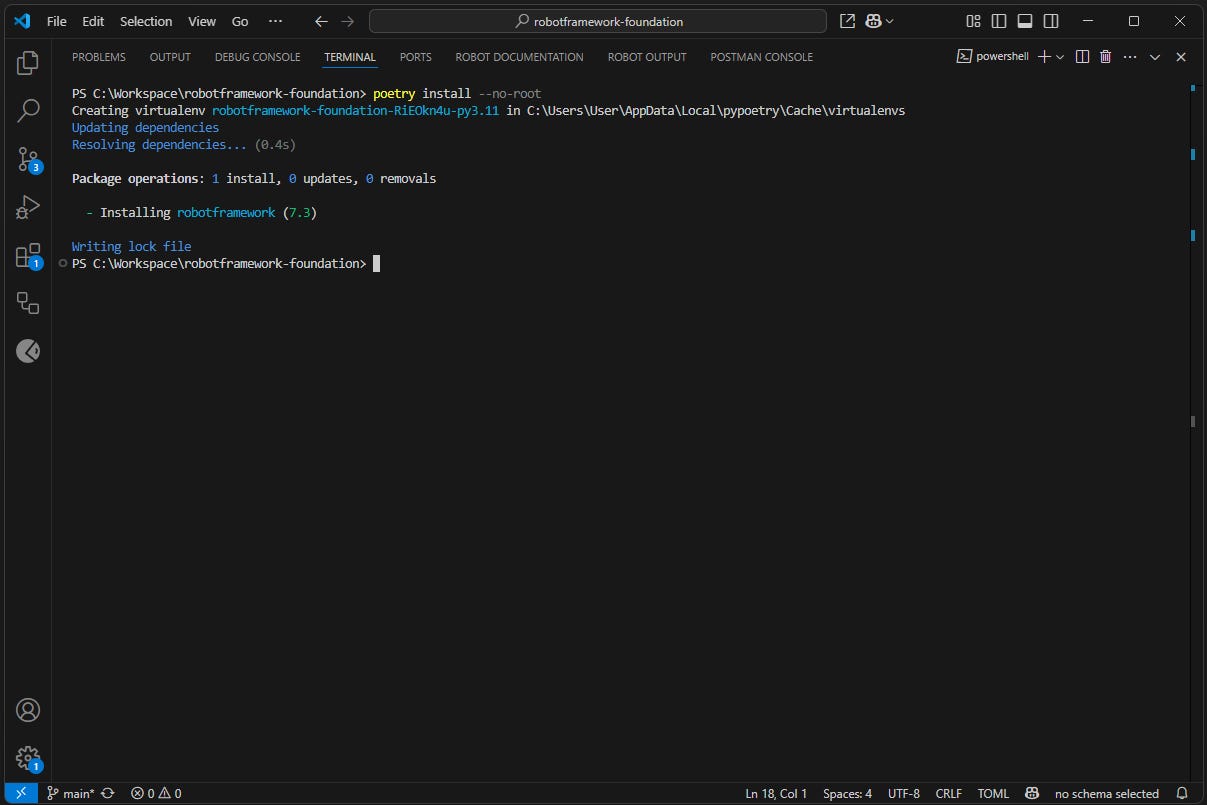This screenshot has width=1207, height=805.
Task: Switch to the PORTS tab
Action: click(x=416, y=57)
